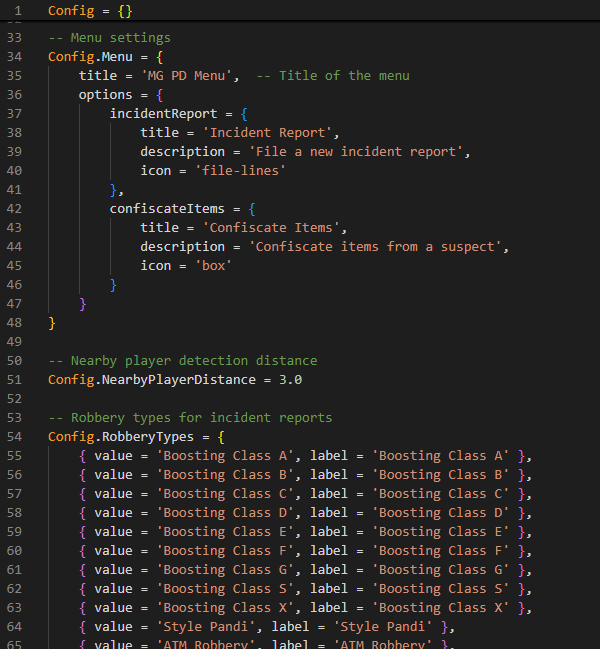Click the yellow opening brace on line 54
The width and height of the screenshot is (600, 649).
[x=221, y=437]
